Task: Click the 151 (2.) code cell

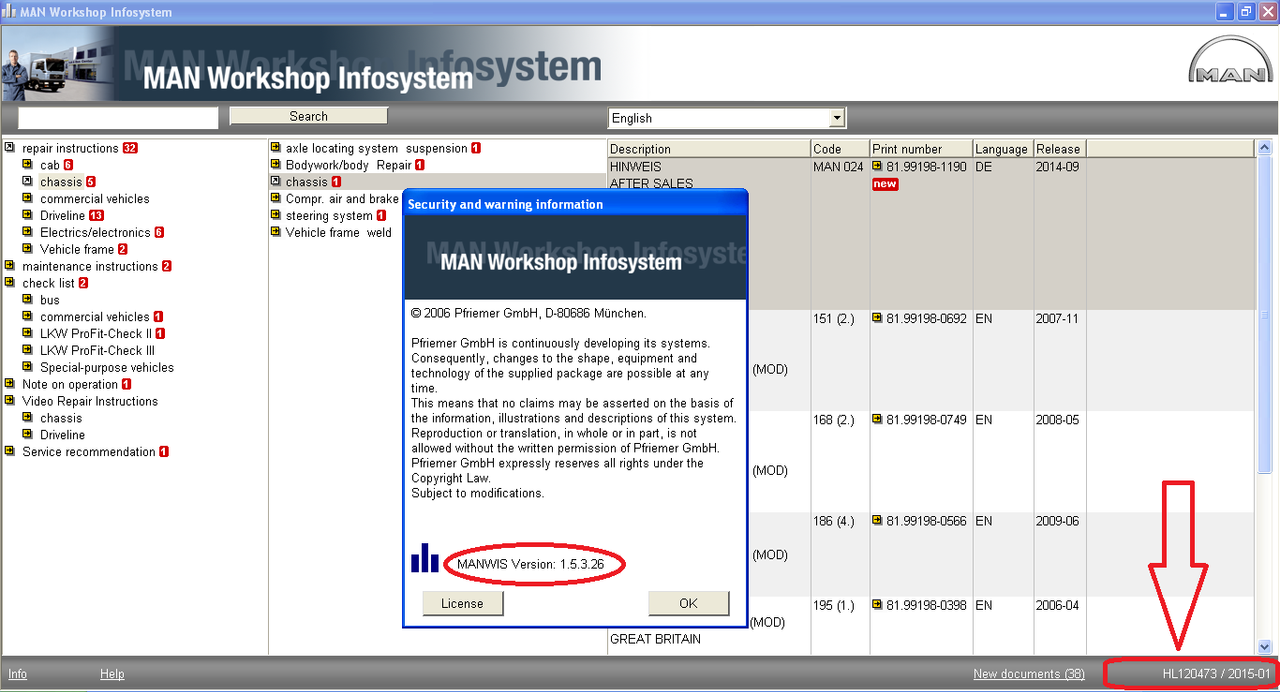Action: (x=834, y=319)
